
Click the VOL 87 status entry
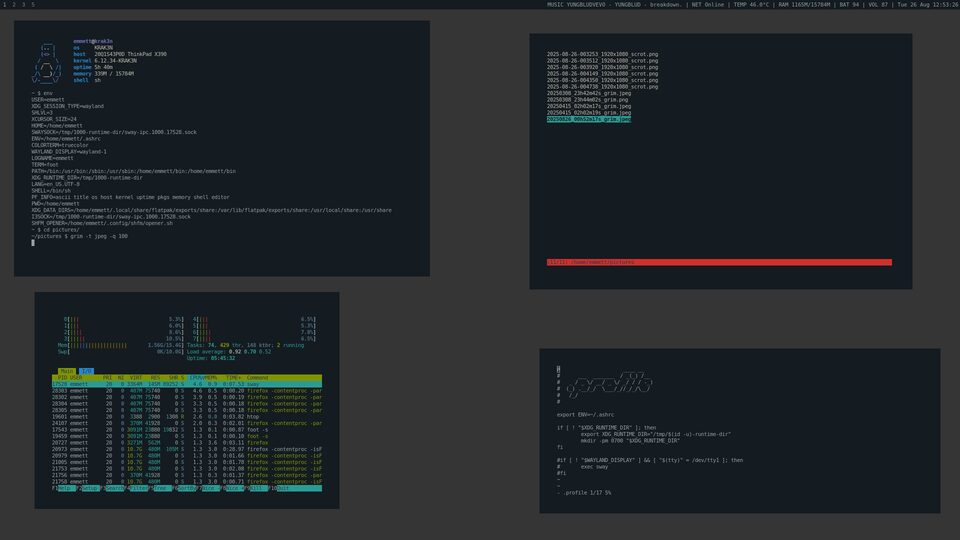[x=879, y=4]
